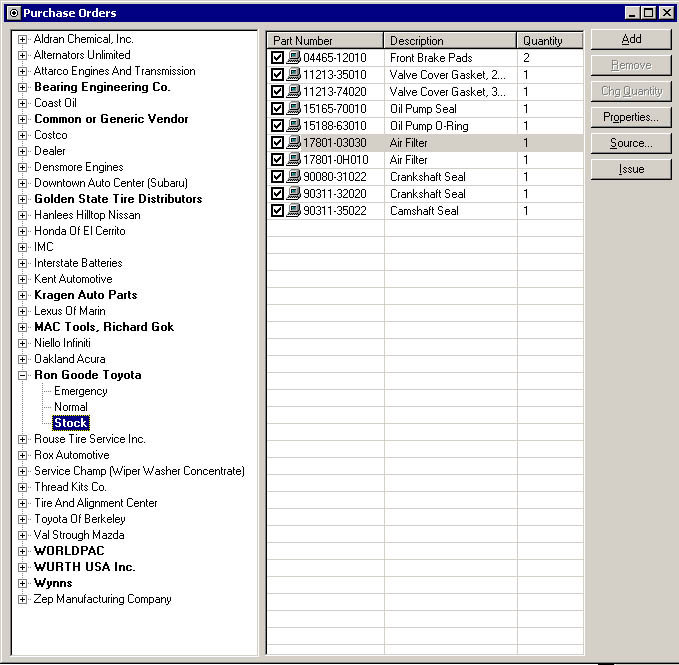Select WURTH USA Inc. in vendor tree

84,567
